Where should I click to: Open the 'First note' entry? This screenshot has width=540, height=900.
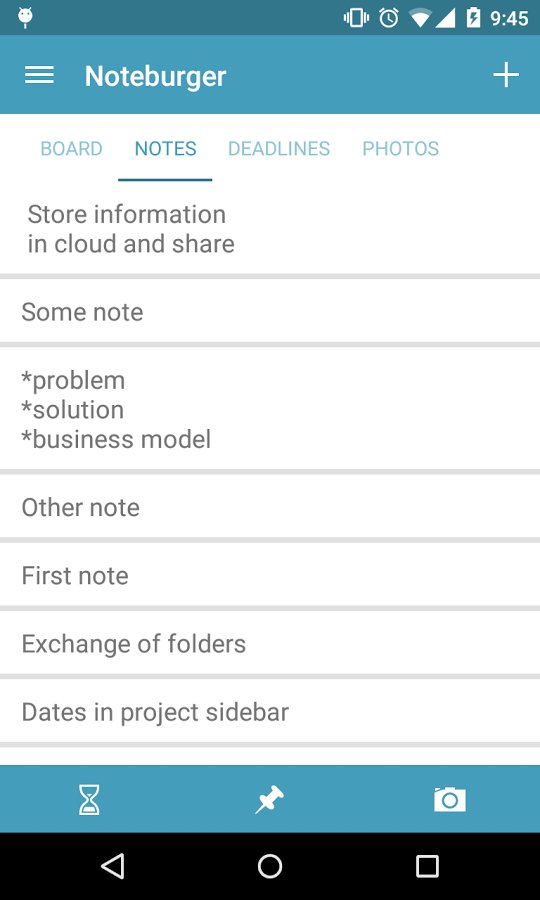point(270,576)
